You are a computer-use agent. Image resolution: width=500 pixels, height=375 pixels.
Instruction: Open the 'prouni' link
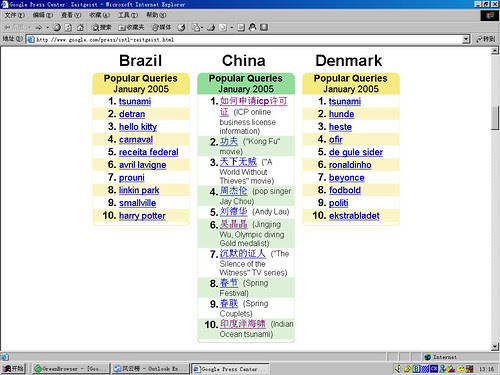132,177
